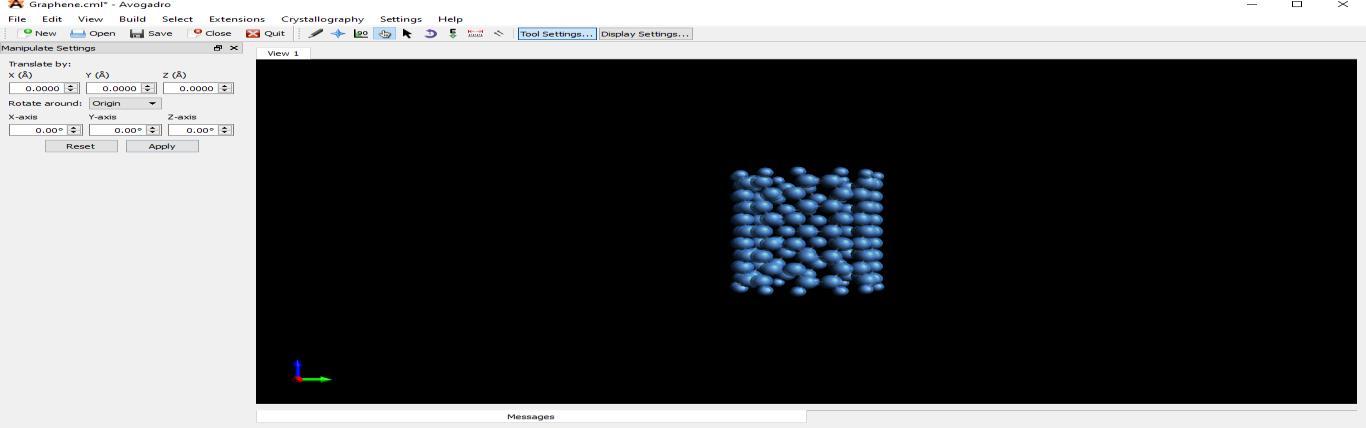Click the X translate input field
The image size is (1366, 428).
(37, 88)
